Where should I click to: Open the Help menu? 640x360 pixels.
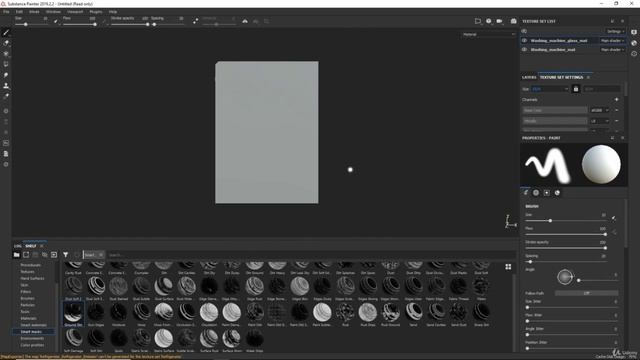click(113, 12)
